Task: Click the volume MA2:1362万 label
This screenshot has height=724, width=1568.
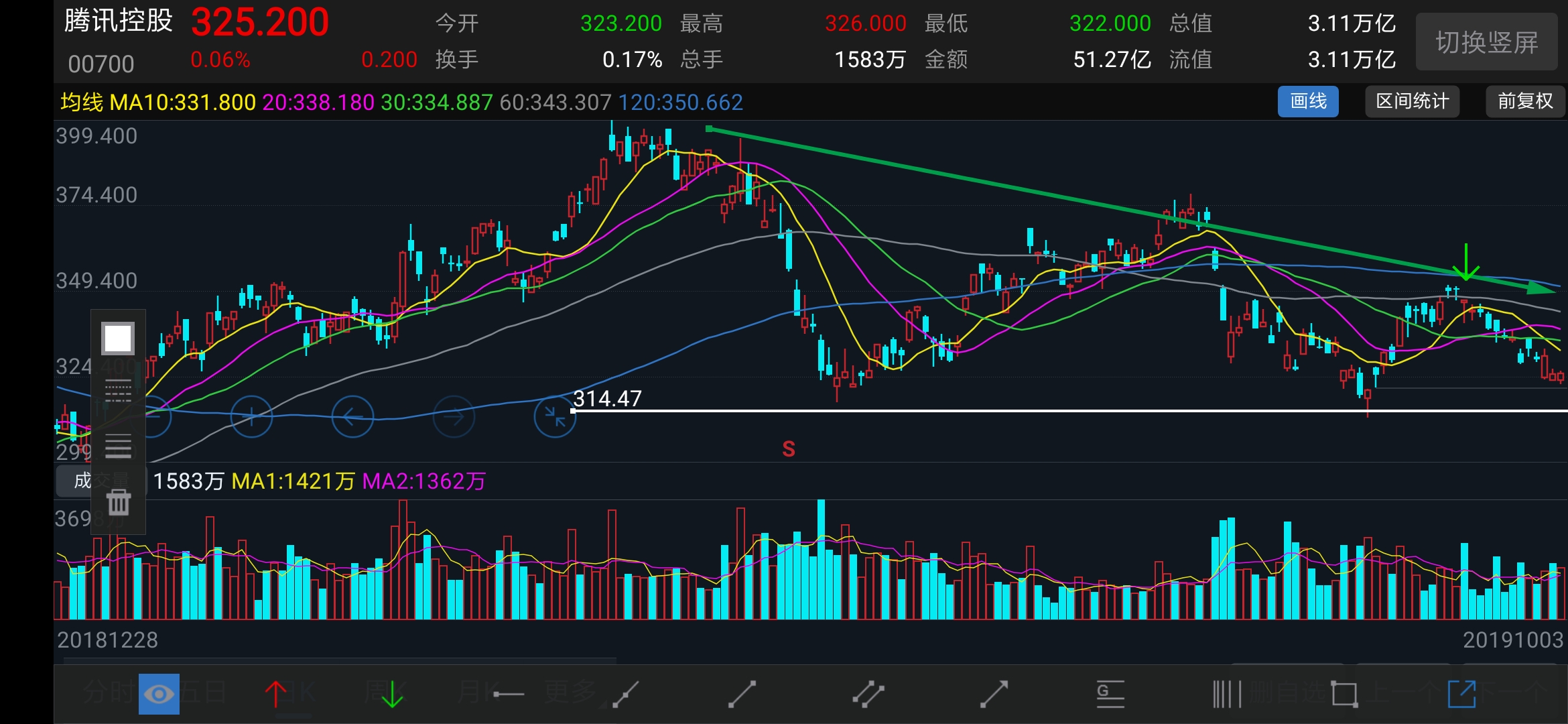Action: coord(424,481)
